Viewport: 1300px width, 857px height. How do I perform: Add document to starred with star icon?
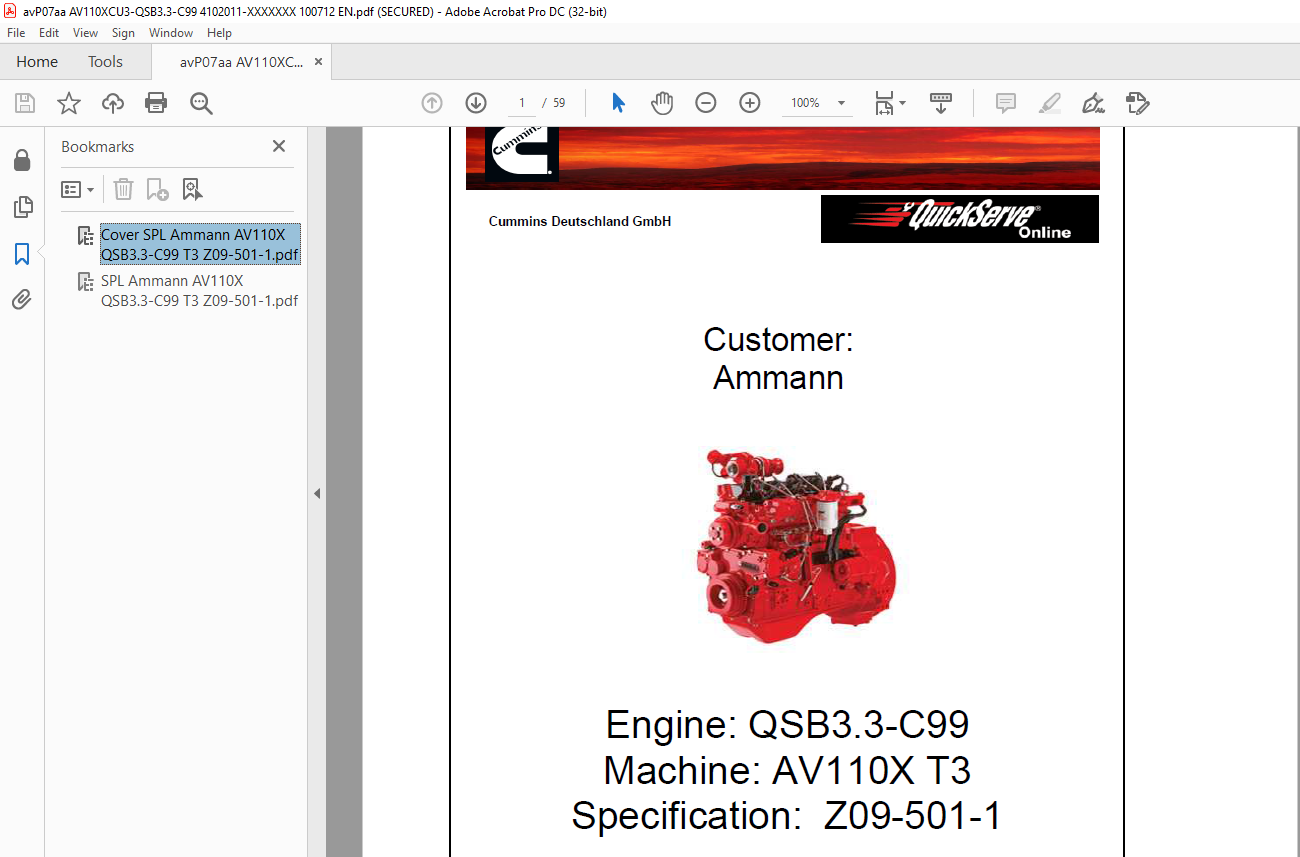coord(68,103)
